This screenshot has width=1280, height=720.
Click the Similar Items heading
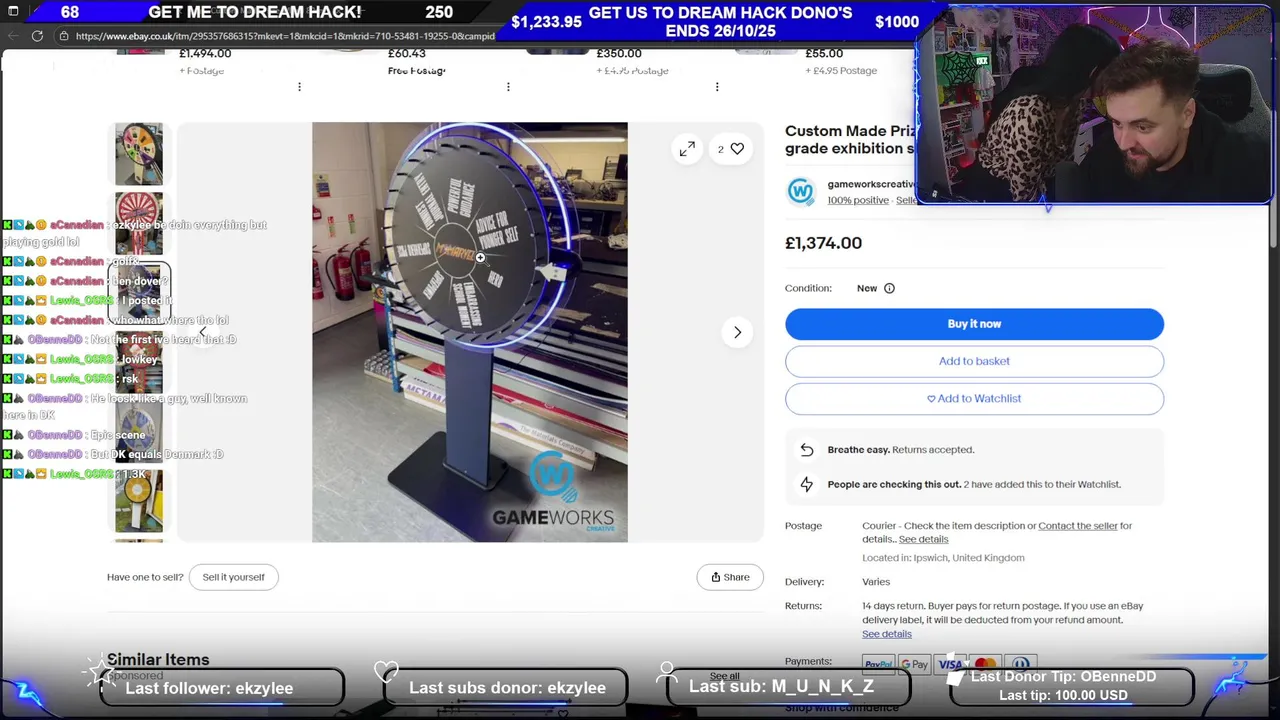(158, 660)
